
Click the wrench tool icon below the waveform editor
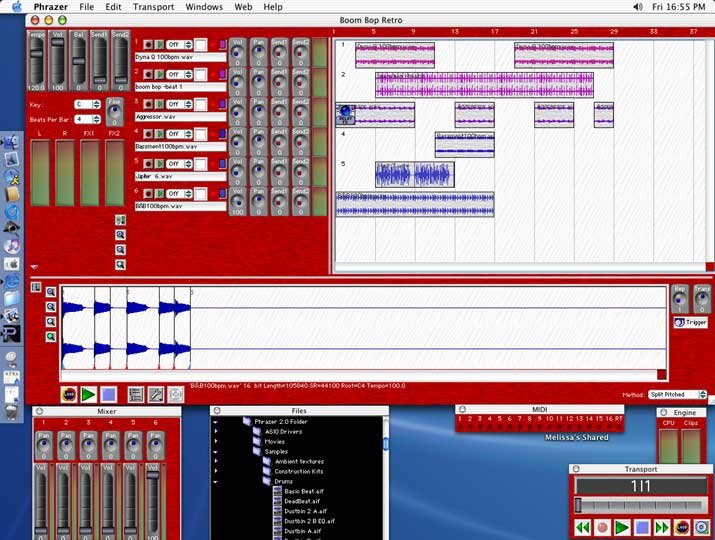[155, 395]
